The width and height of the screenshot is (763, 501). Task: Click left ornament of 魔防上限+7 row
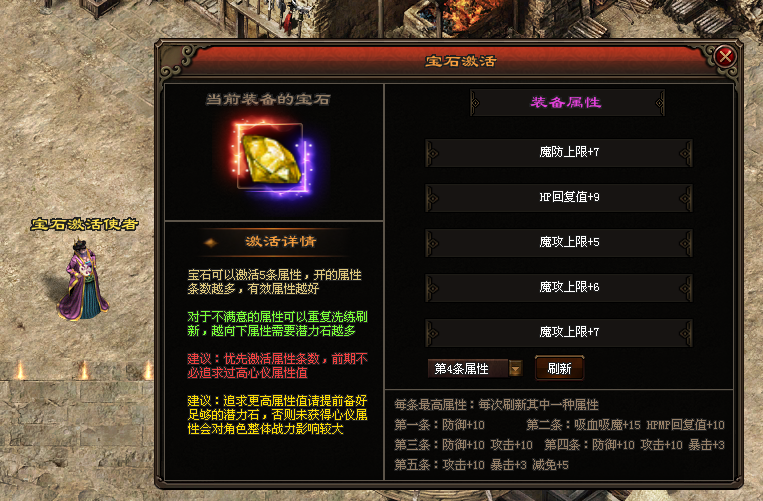(432, 153)
